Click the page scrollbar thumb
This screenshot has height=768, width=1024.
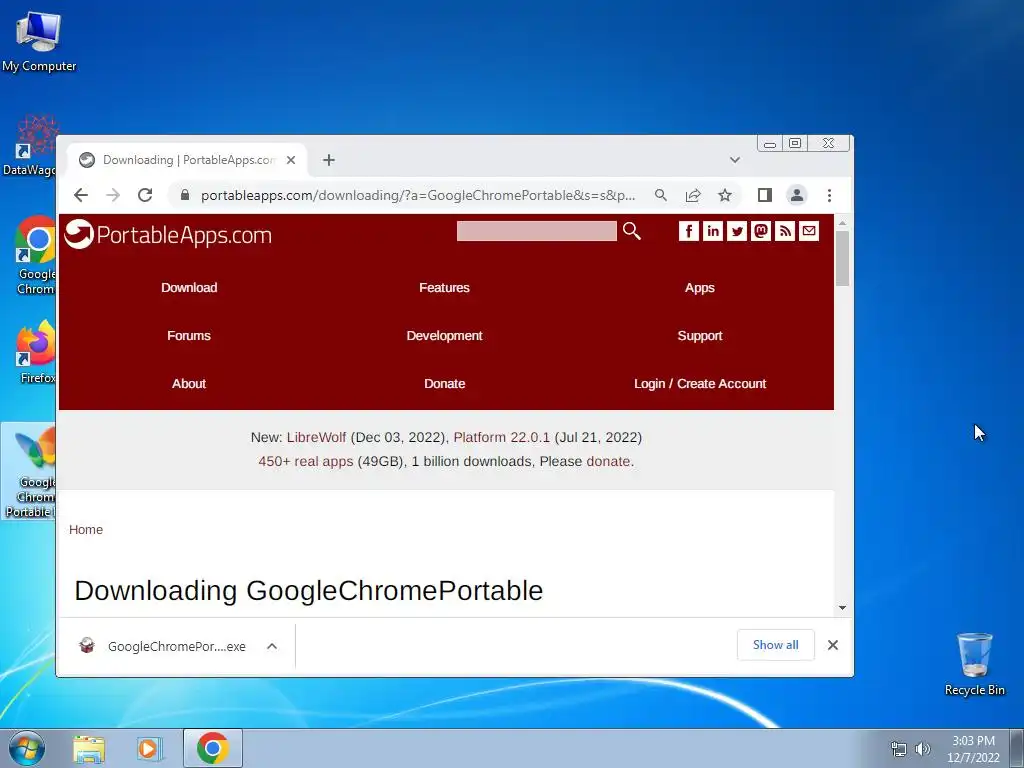842,258
